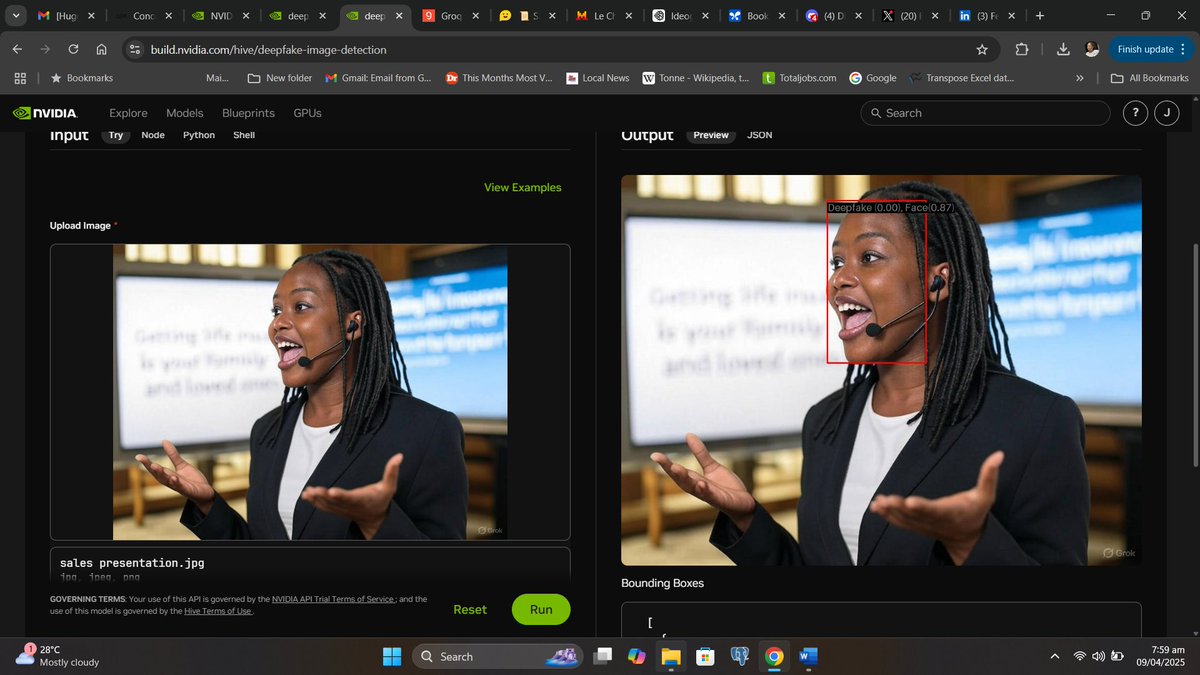The width and height of the screenshot is (1200, 675).
Task: Open Microsoft Word from the taskbar
Action: (x=809, y=656)
